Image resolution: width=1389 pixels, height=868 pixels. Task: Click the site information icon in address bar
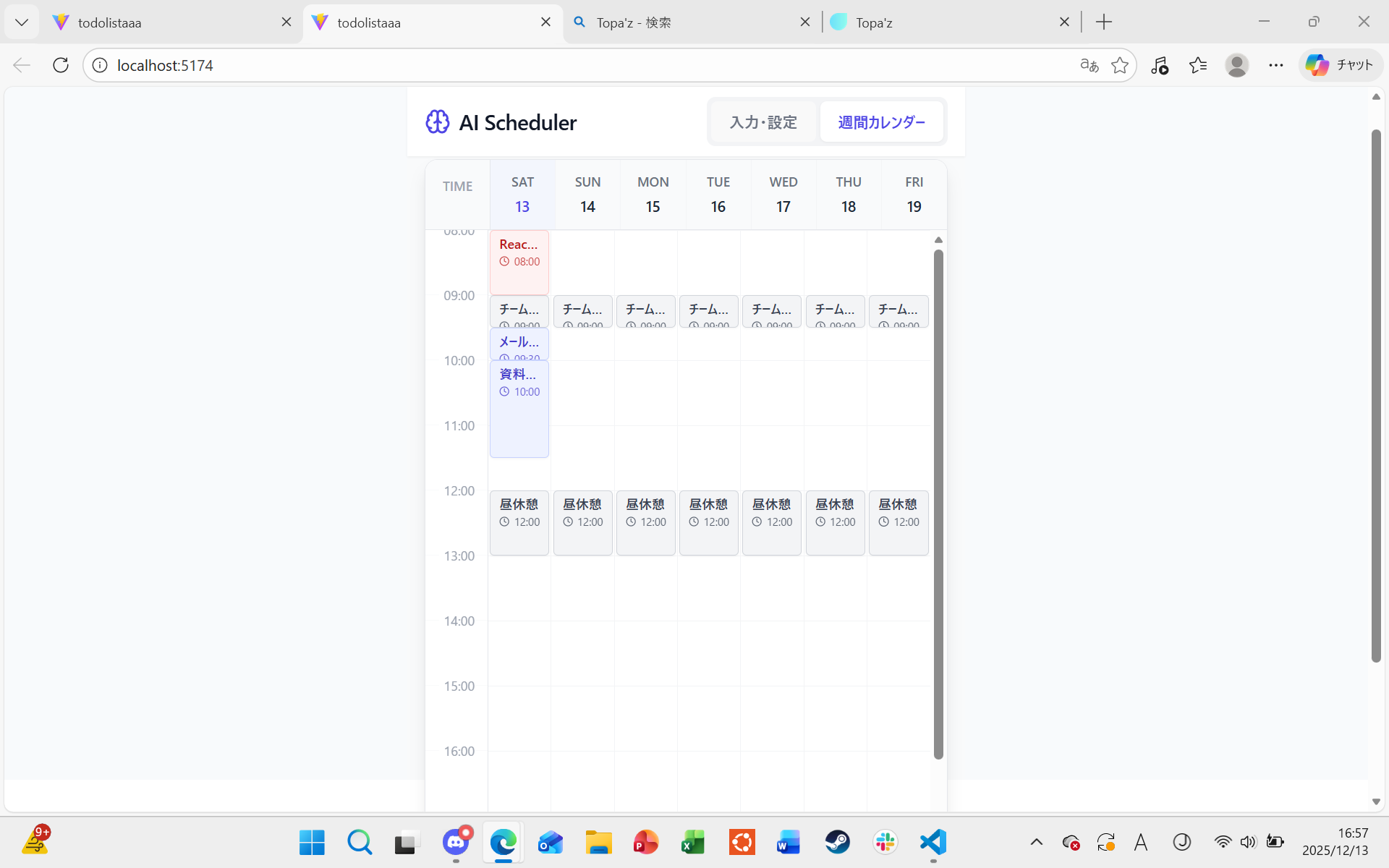pyautogui.click(x=100, y=65)
